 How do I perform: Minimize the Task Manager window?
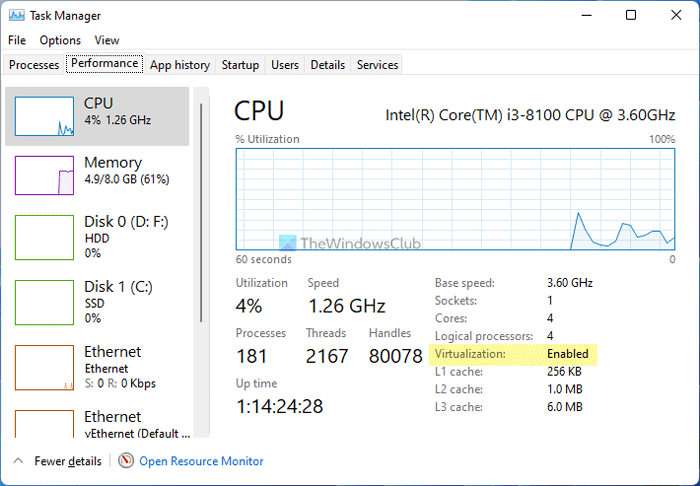coord(587,15)
